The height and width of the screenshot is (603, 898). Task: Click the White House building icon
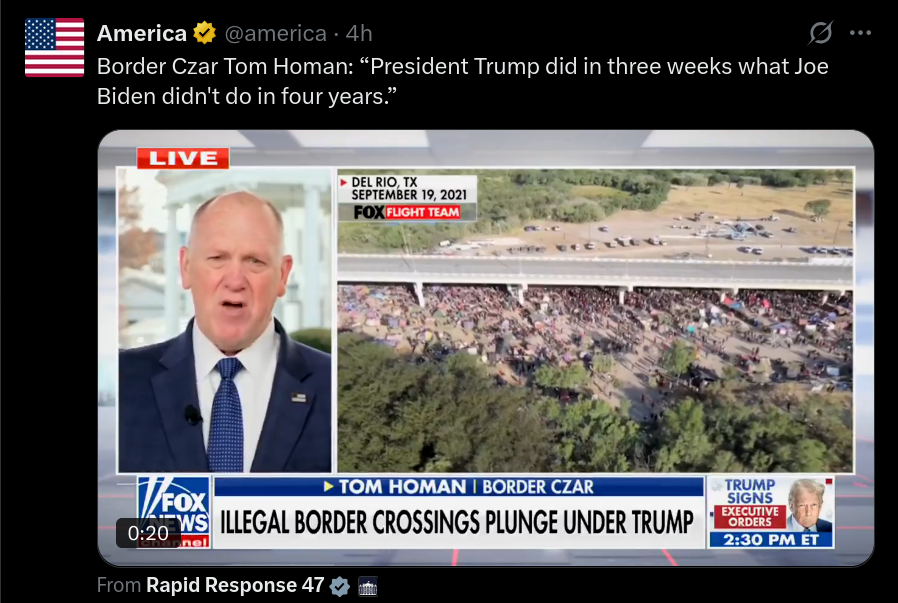[368, 586]
